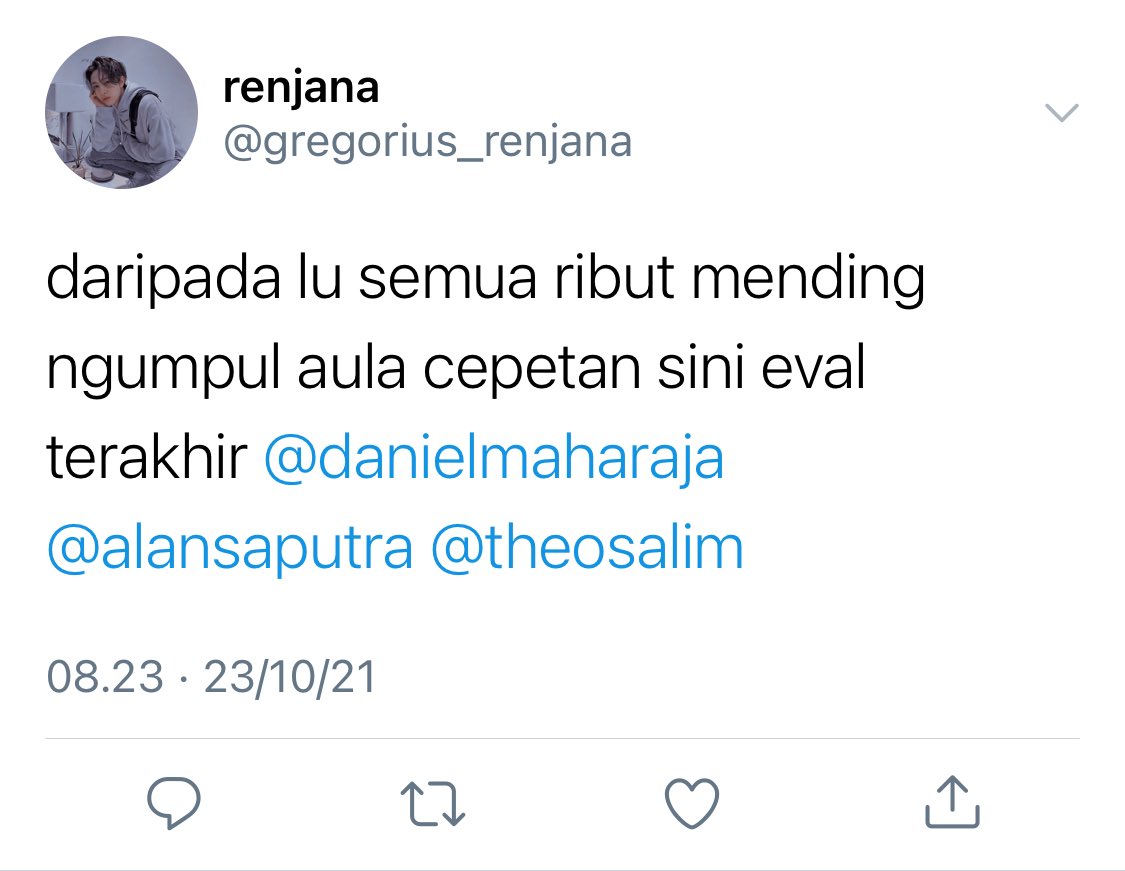Open the @danielmaharaja mention
Screen dimensions: 1125x871
coord(494,458)
